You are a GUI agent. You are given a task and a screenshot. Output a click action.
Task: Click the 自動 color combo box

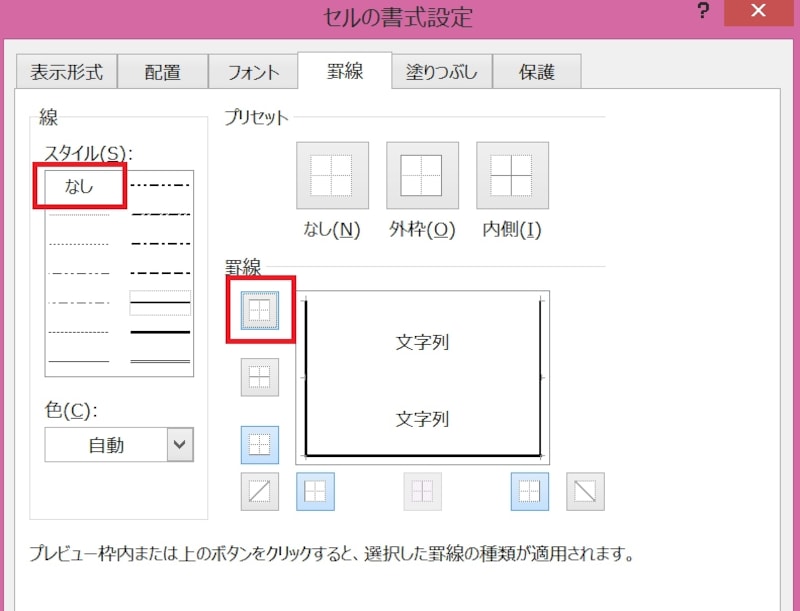[x=106, y=445]
